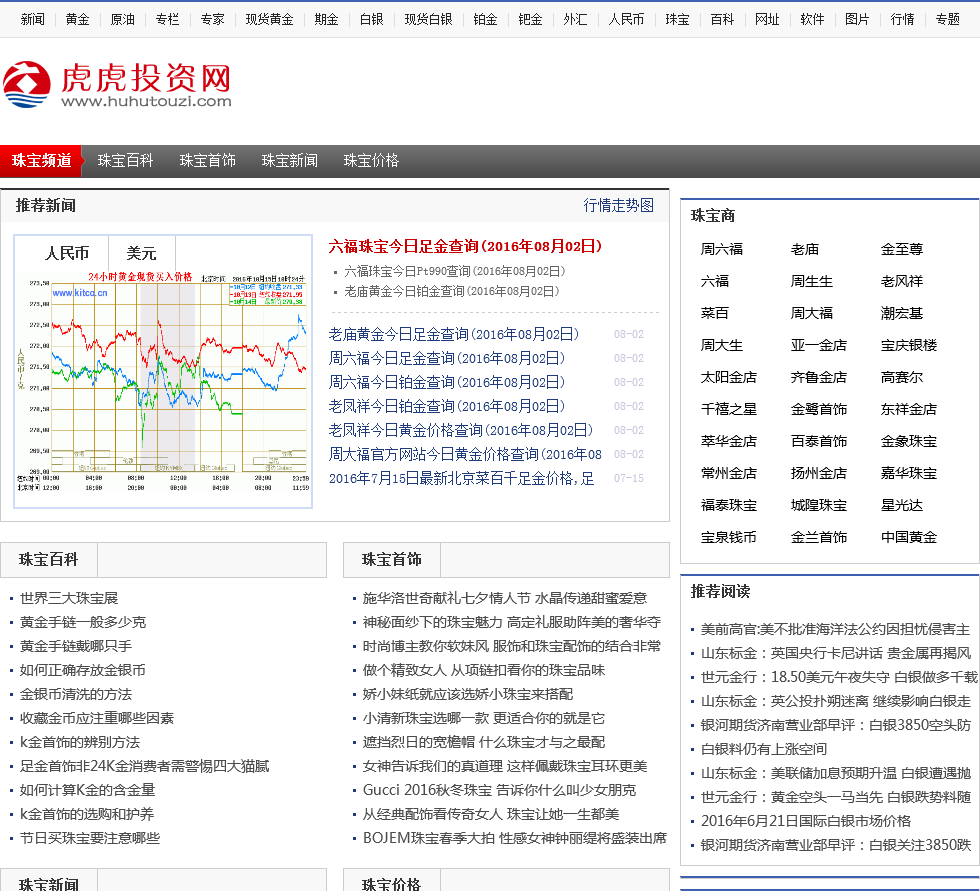Open the 专题 top navigation item
The height and width of the screenshot is (891, 980).
coord(947,19)
